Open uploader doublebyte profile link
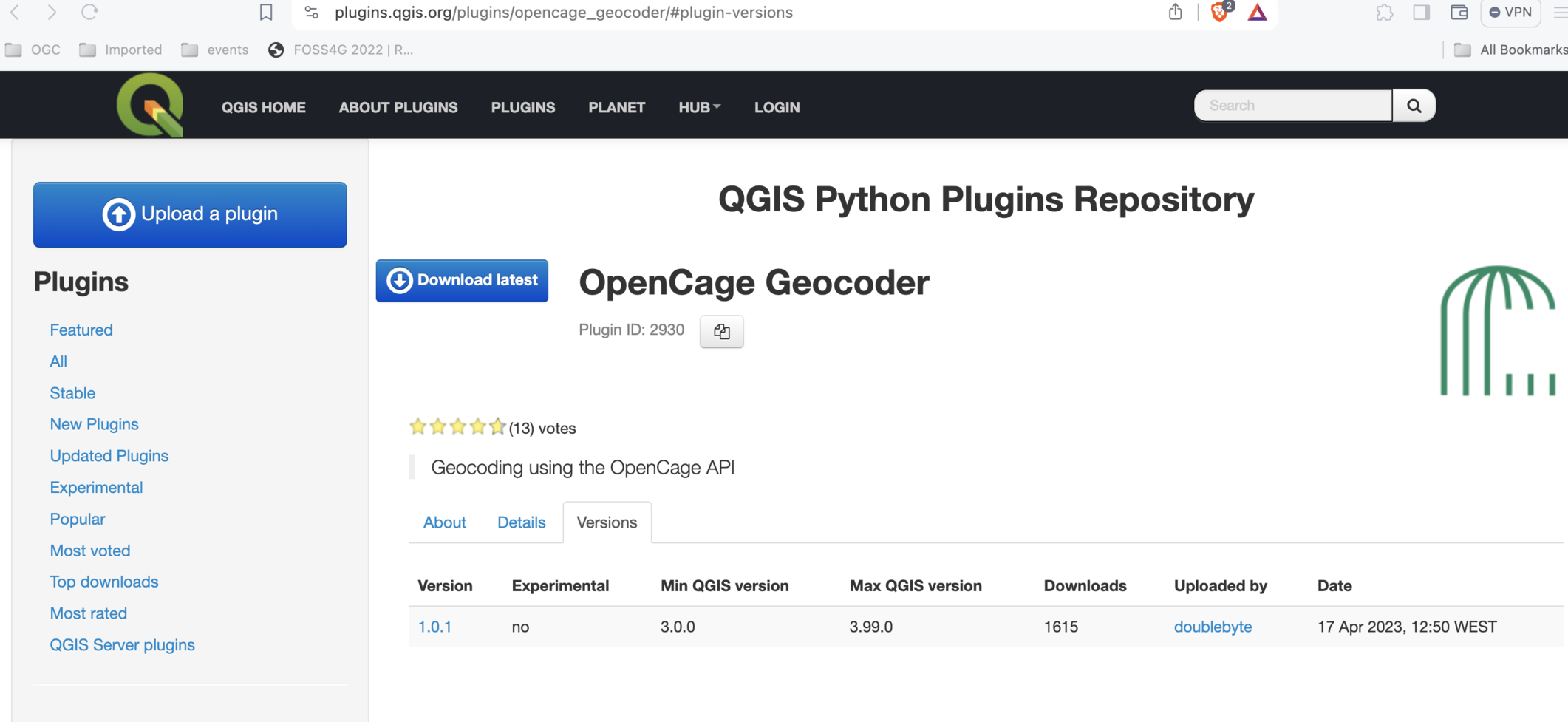 [x=1213, y=627]
